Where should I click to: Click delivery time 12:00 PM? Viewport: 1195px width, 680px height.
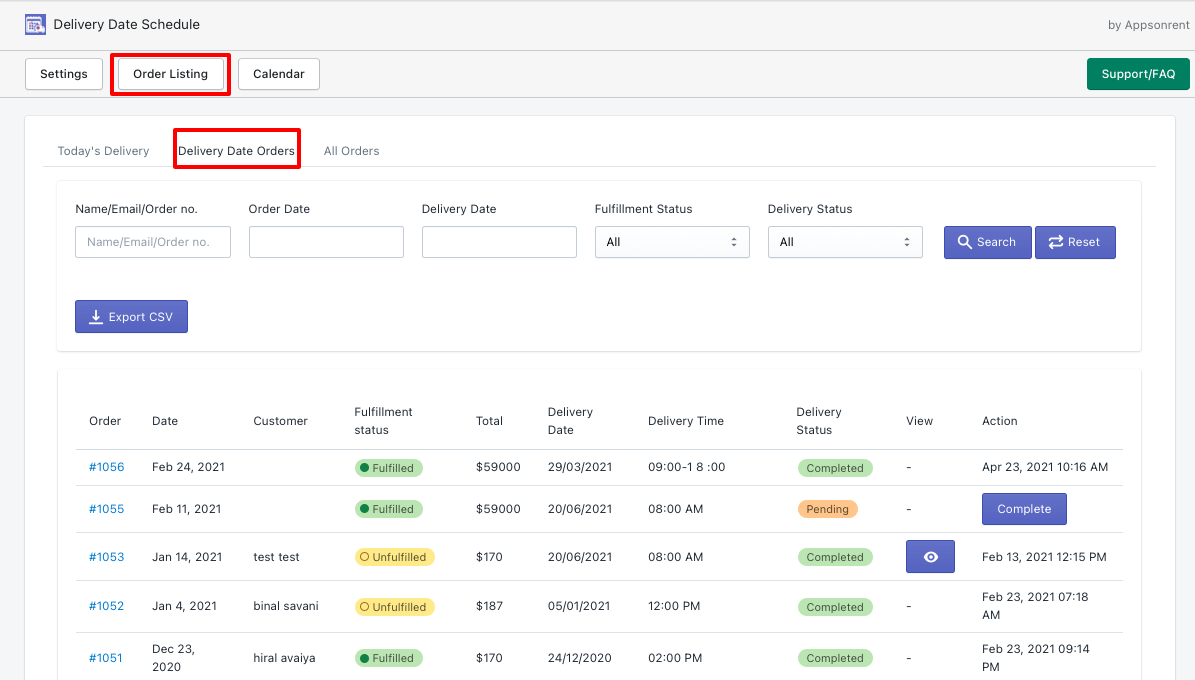pos(674,606)
